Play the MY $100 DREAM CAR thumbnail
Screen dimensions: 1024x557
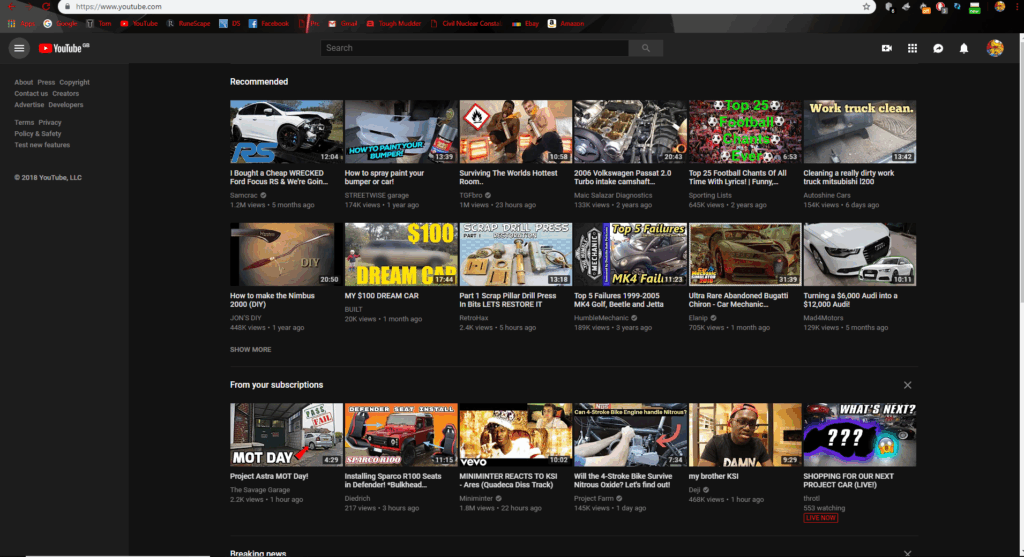point(400,254)
